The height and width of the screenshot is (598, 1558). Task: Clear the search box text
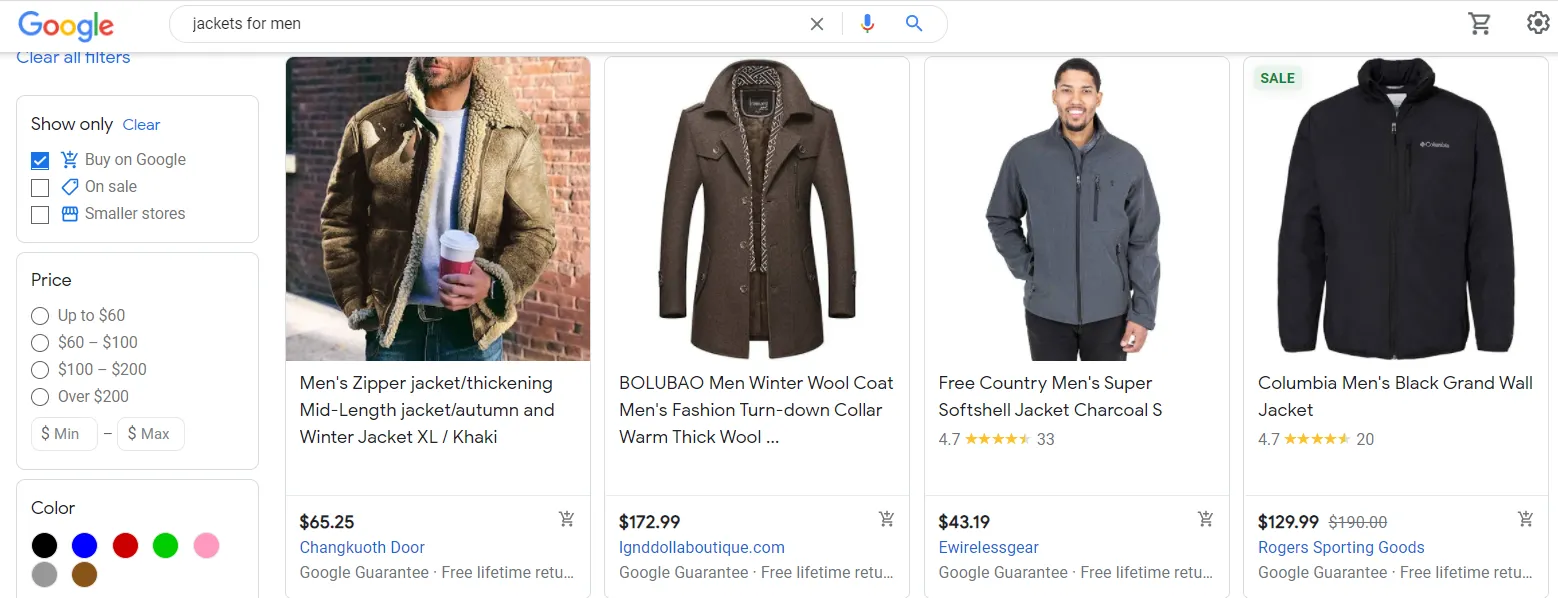point(817,24)
